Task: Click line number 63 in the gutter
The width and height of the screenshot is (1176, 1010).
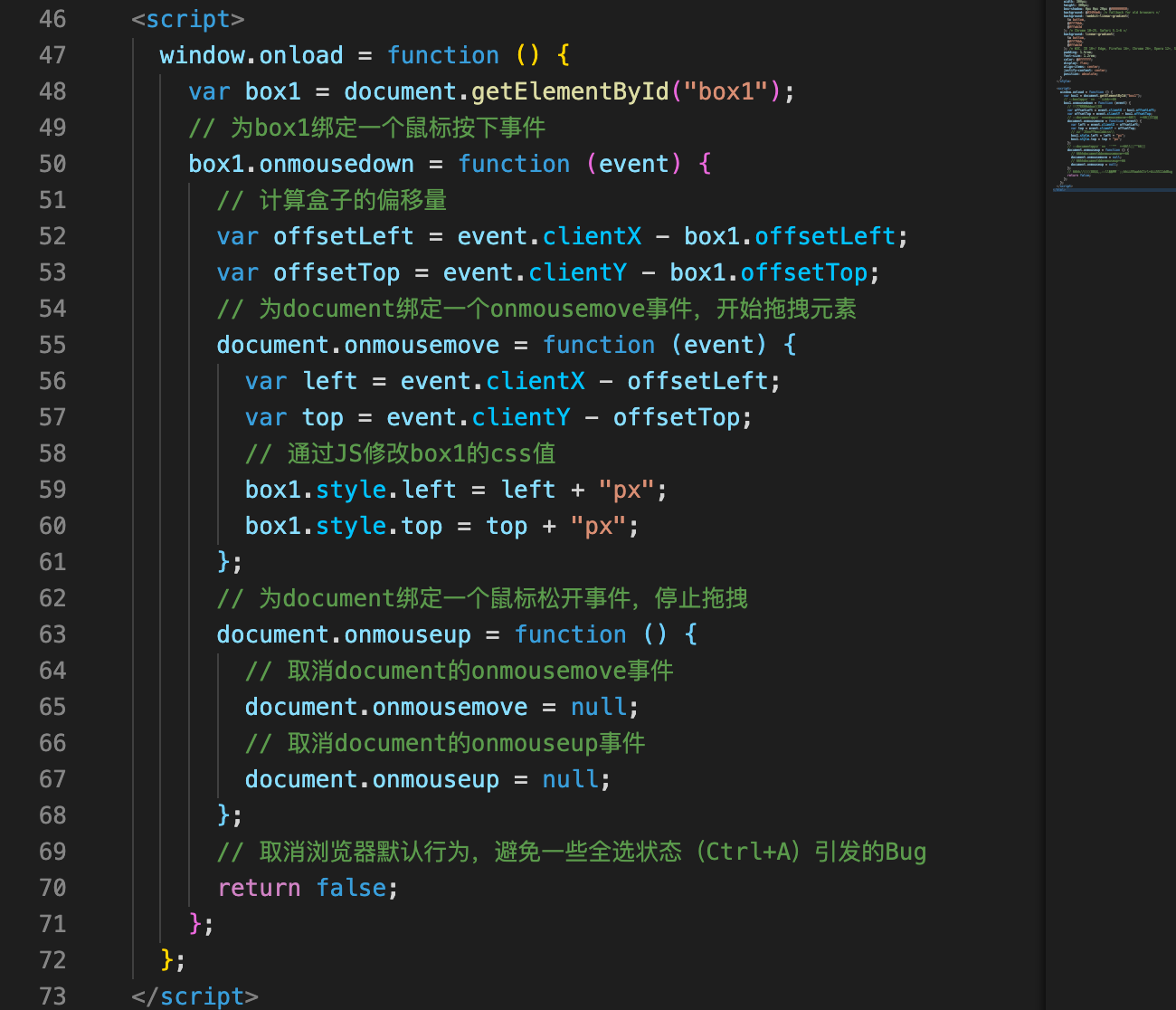Action: 52,634
